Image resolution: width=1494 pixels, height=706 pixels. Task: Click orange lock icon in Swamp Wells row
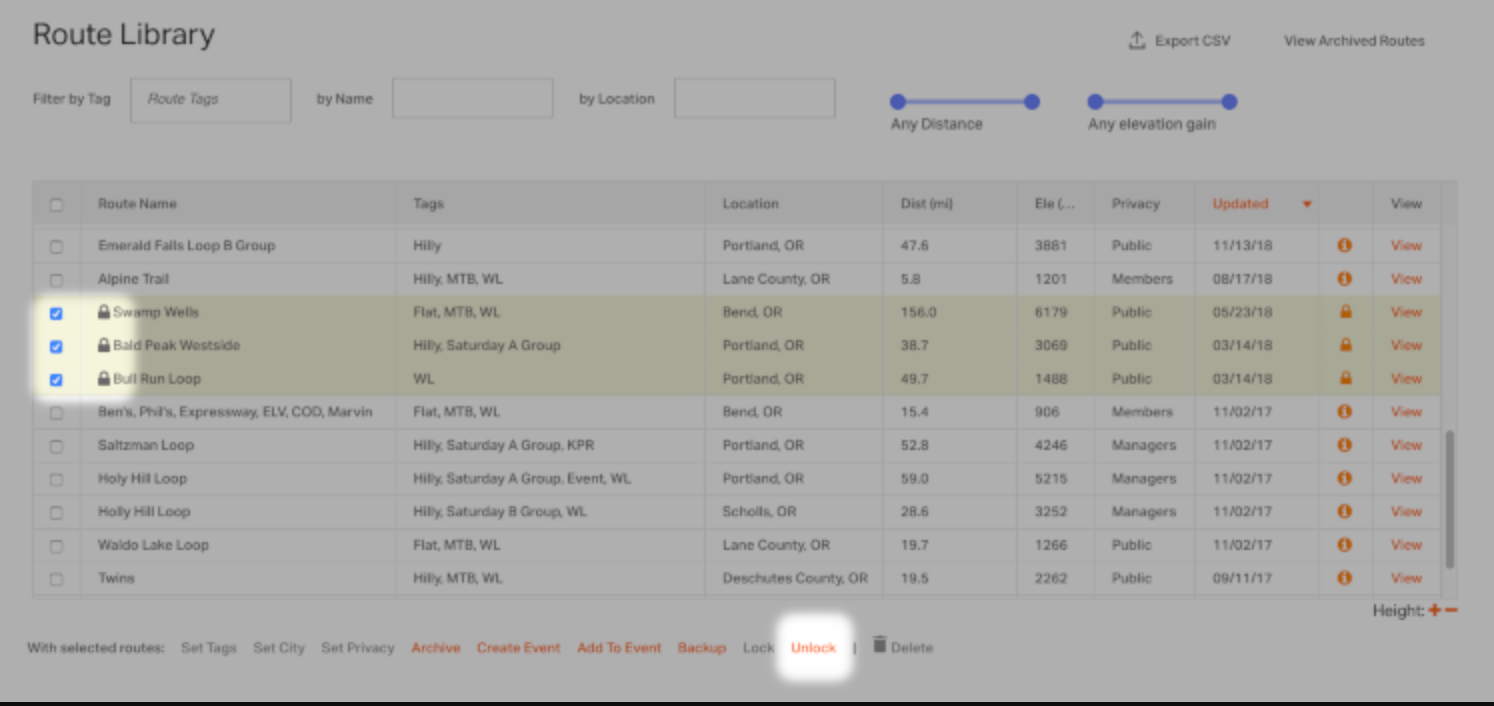1345,312
